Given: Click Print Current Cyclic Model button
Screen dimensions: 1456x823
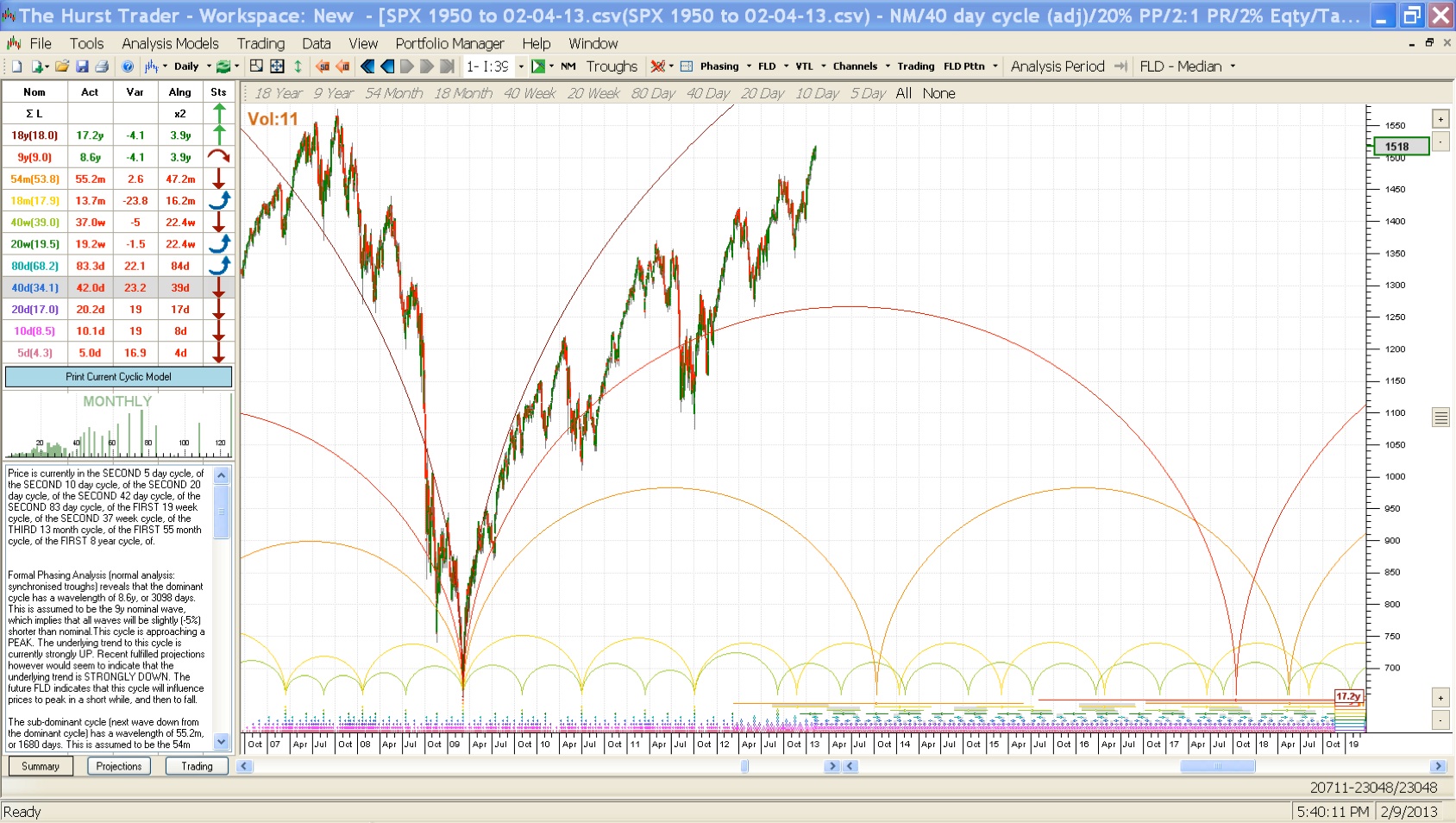Looking at the screenshot, I should (118, 377).
